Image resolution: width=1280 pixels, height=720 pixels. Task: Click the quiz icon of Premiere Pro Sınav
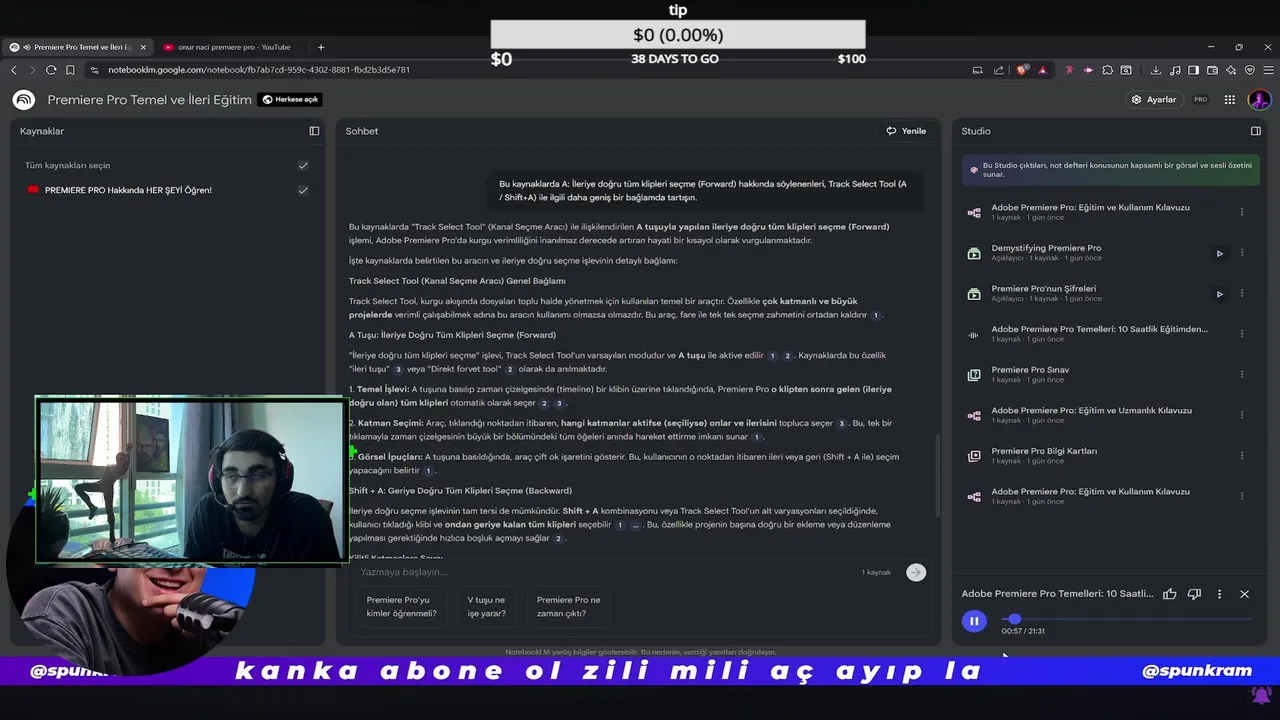click(974, 375)
